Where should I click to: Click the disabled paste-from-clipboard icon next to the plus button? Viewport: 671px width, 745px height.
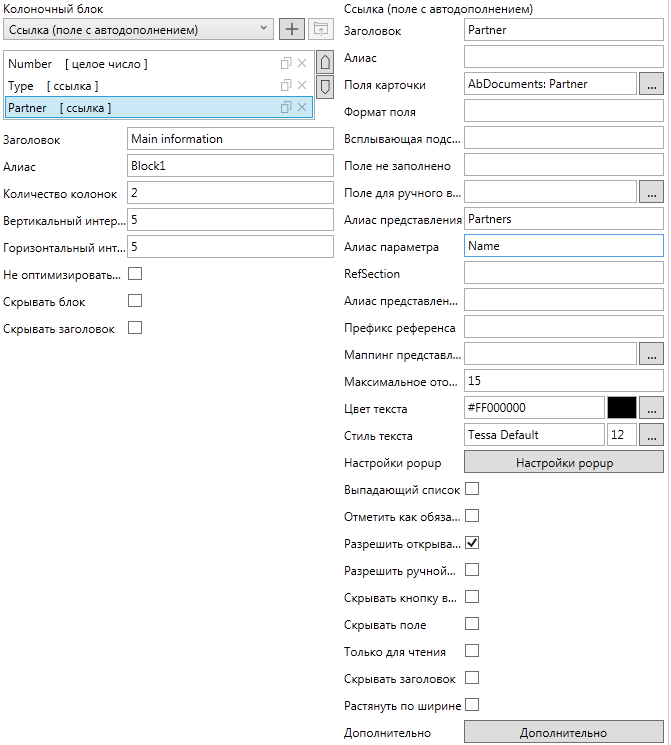[320, 29]
